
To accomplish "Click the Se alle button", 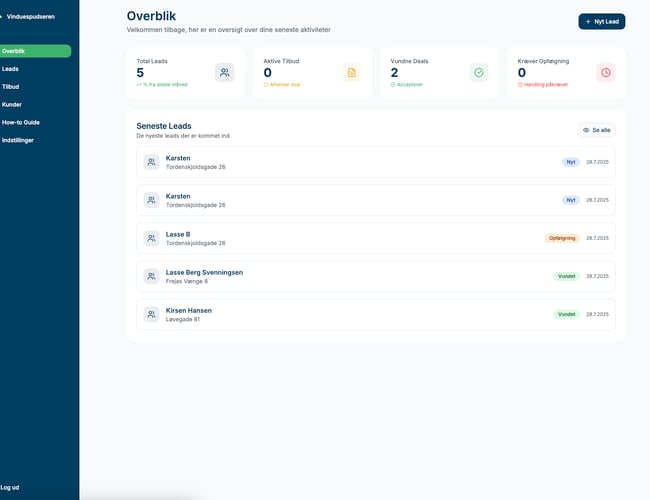I will tap(597, 130).
